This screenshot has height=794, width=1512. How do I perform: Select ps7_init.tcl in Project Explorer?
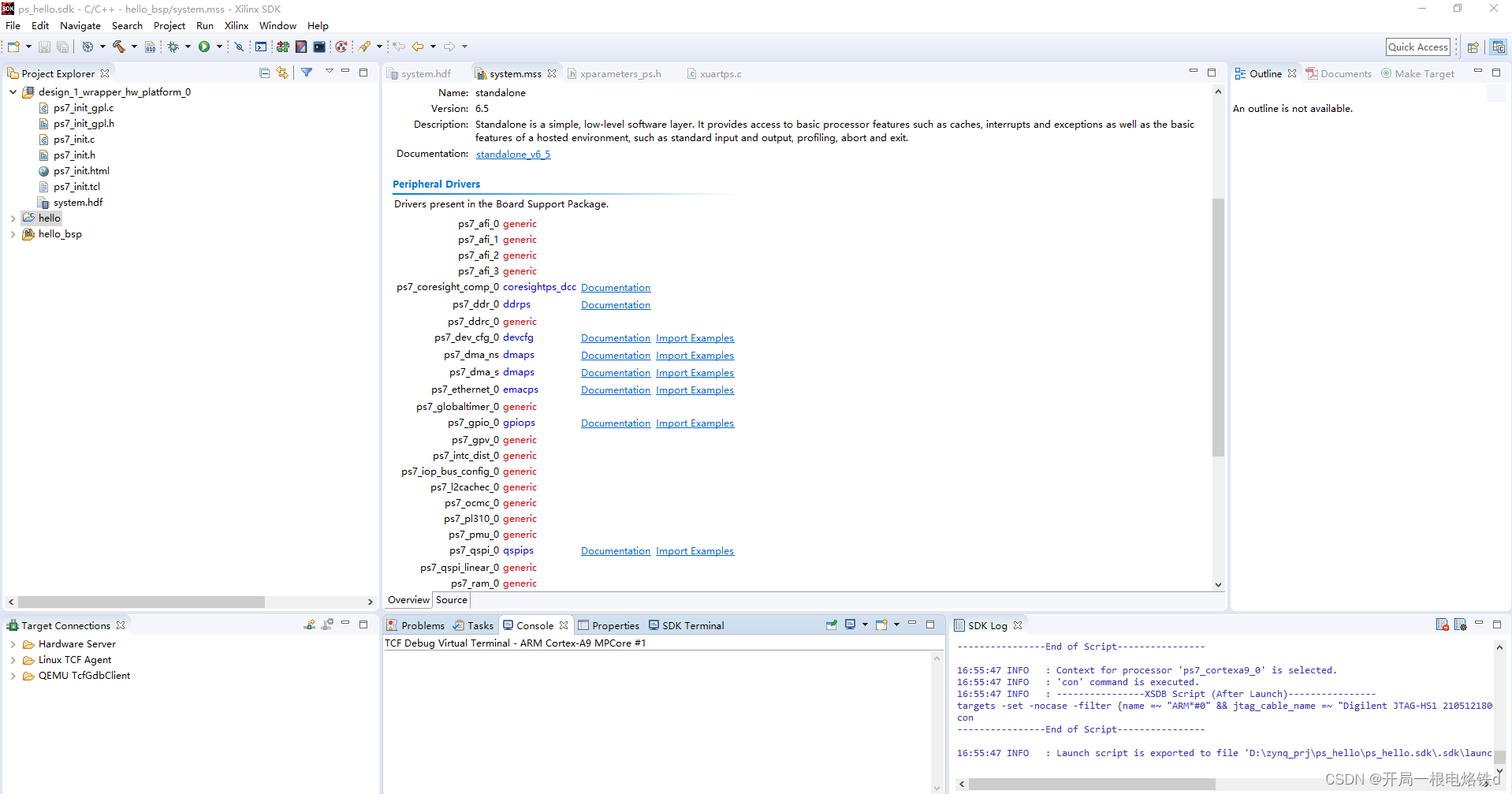[76, 187]
